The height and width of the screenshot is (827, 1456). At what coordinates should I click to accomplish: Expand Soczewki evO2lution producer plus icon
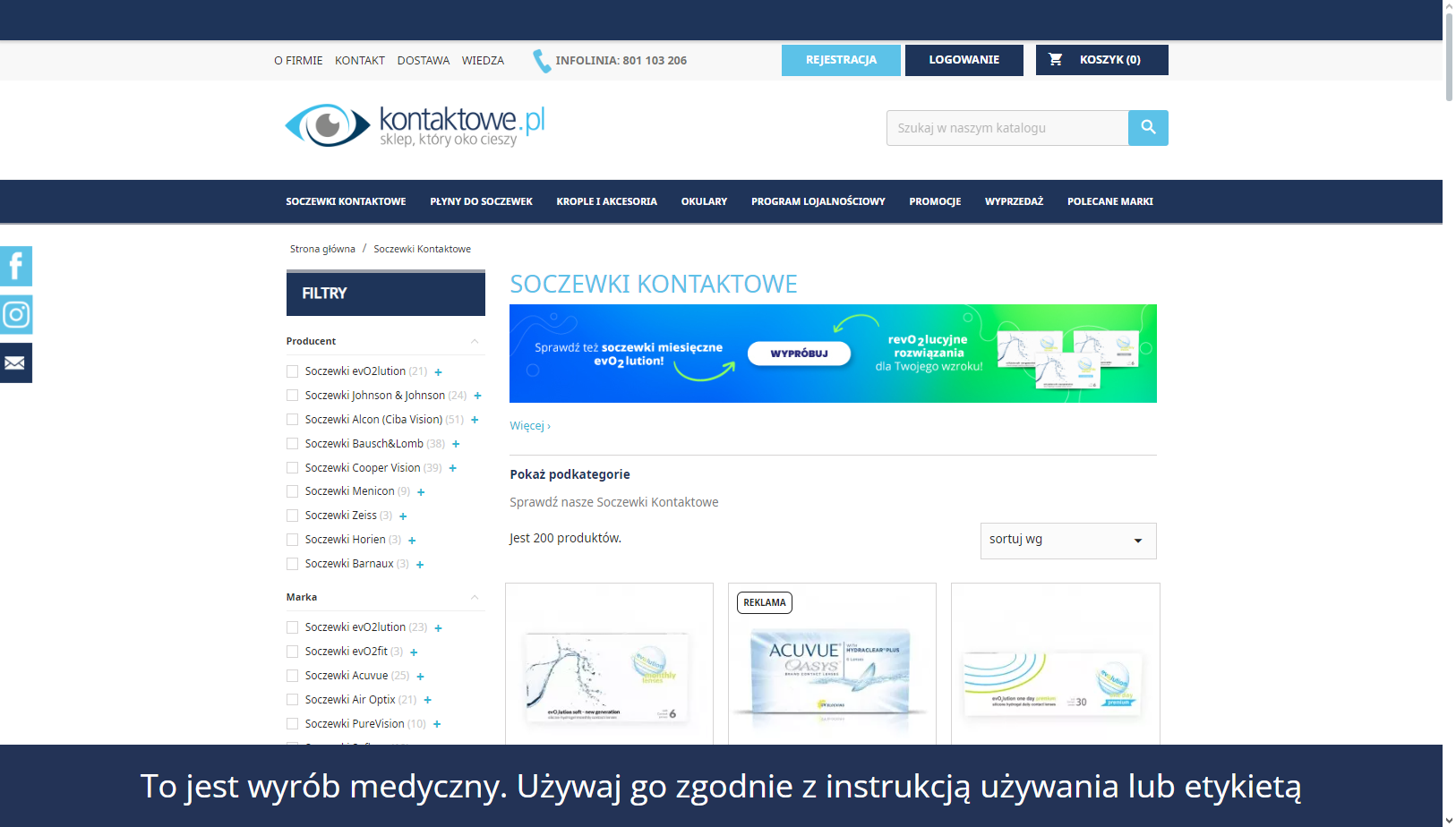pyautogui.click(x=438, y=371)
